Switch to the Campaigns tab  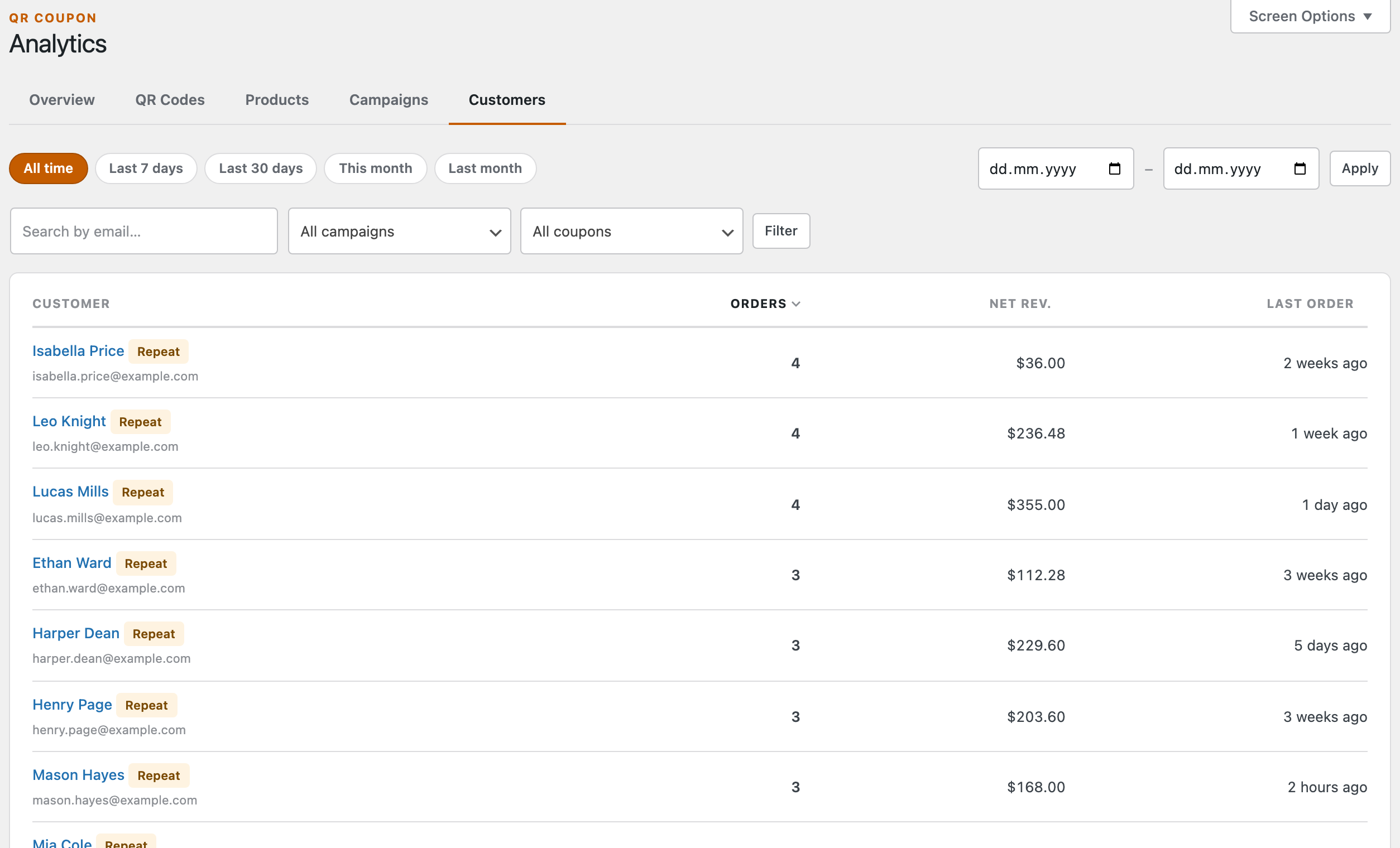(x=389, y=100)
